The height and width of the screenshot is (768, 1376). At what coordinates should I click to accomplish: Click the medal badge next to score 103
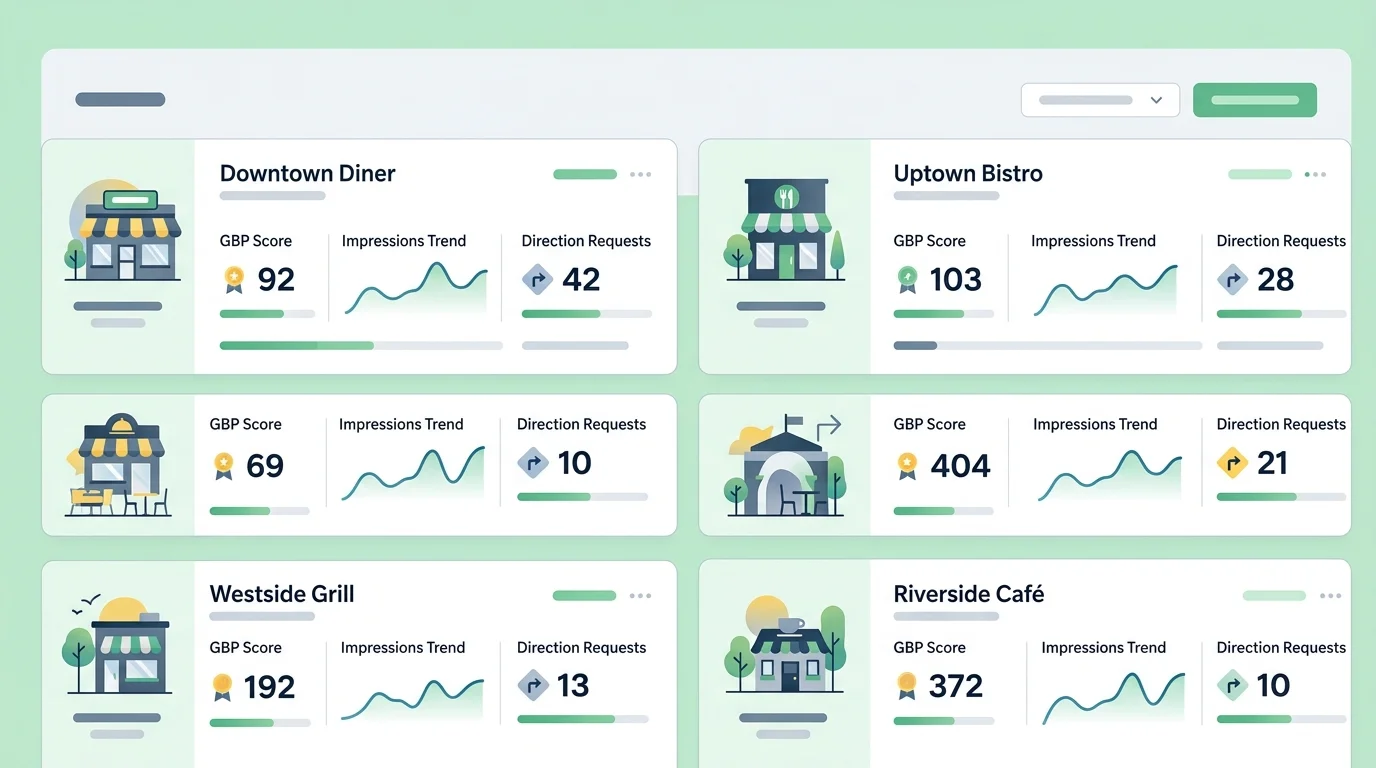pos(907,279)
